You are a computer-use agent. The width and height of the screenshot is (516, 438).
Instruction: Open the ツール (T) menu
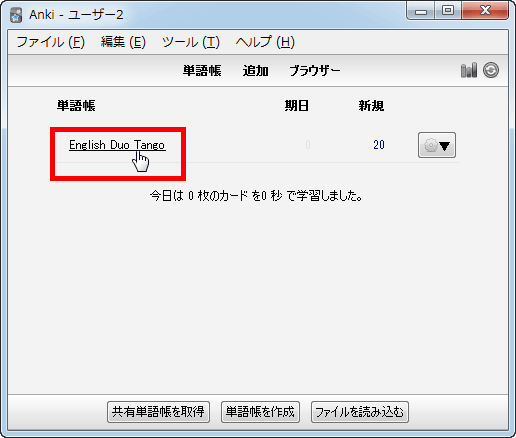(x=191, y=42)
